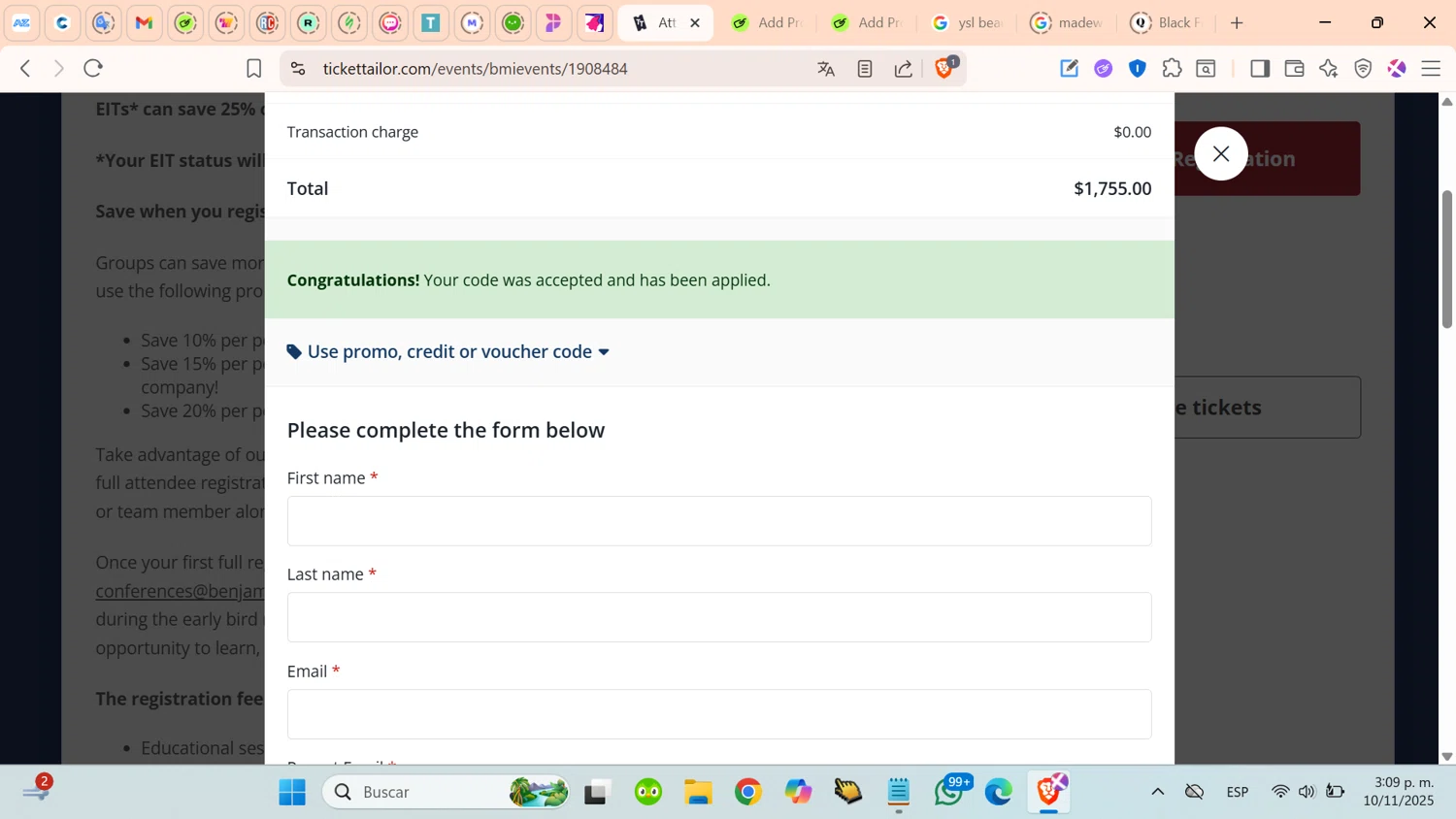The image size is (1456, 819).
Task: Open the Wi-Fi network tray icon
Action: click(x=1280, y=792)
